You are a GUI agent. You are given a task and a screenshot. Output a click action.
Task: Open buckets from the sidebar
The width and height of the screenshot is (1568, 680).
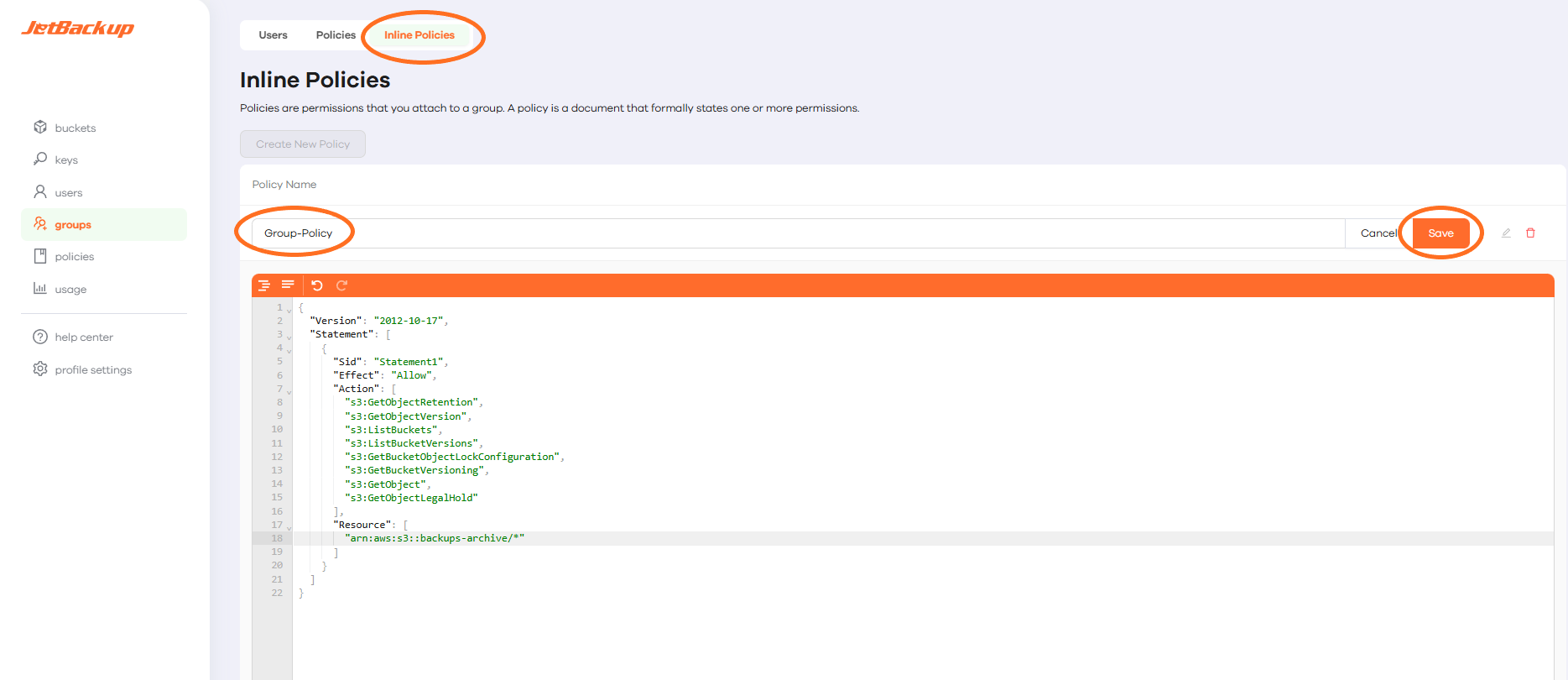75,128
